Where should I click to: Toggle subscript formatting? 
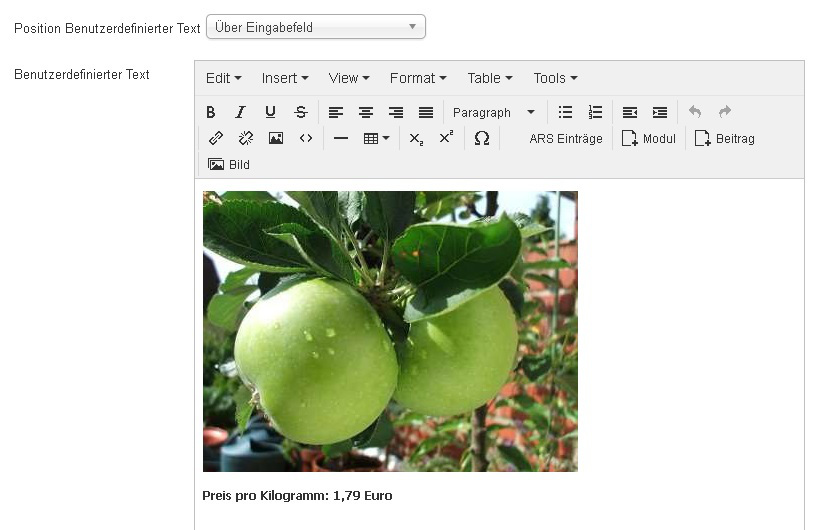(x=417, y=139)
